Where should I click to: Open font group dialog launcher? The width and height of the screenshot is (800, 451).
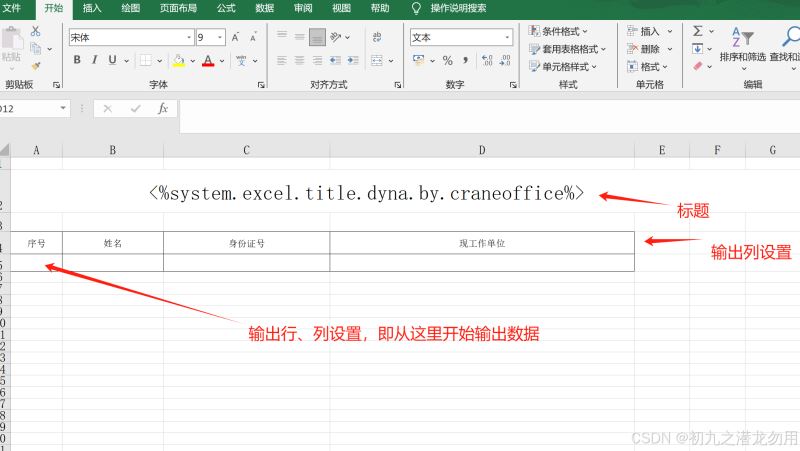[261, 85]
